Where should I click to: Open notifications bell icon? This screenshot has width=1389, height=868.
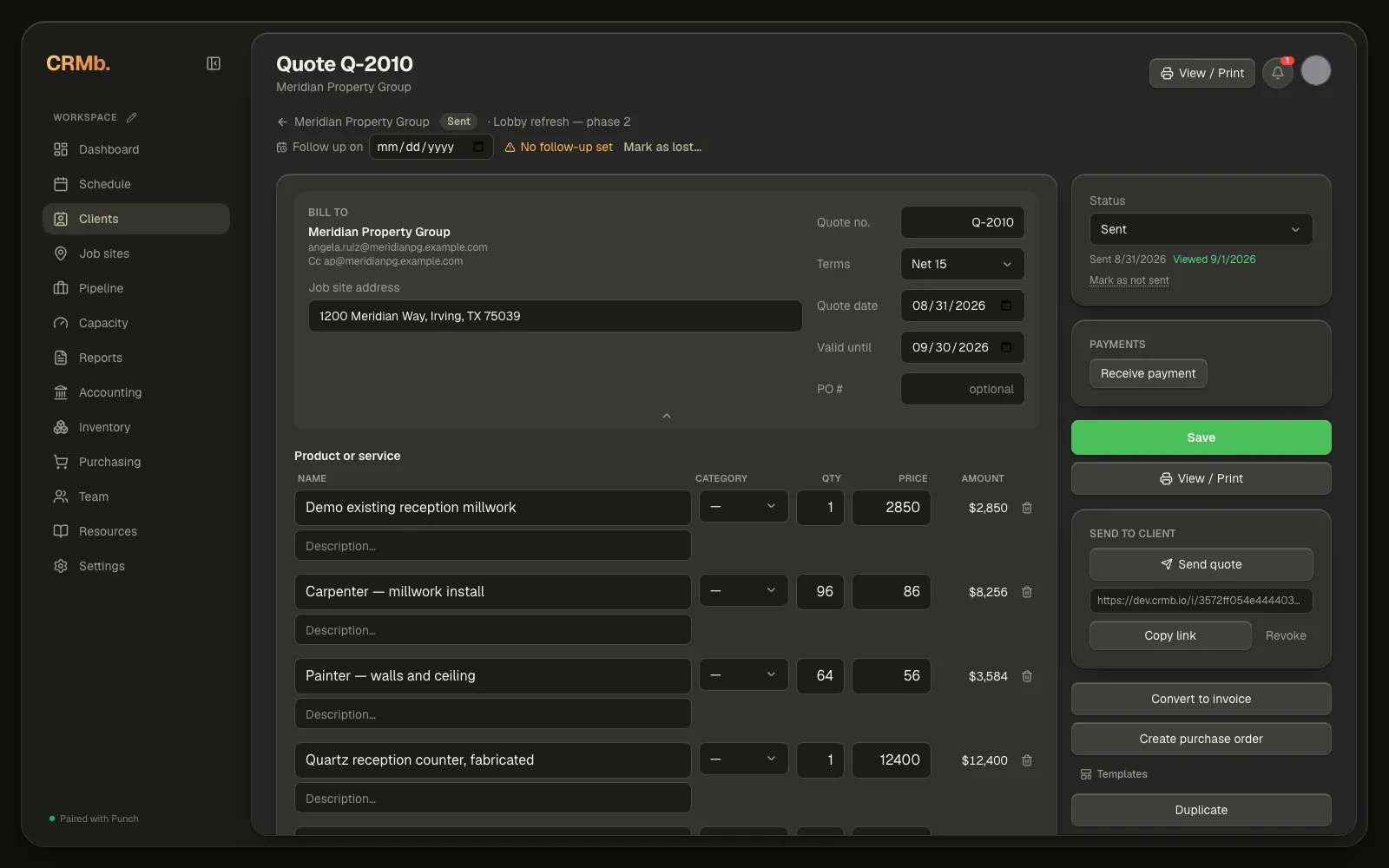(x=1278, y=73)
